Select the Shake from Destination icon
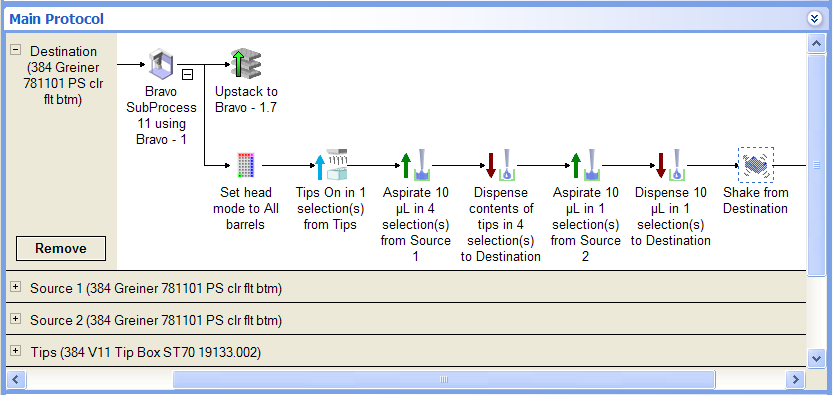Viewport: 833px width, 395px height. click(x=755, y=165)
